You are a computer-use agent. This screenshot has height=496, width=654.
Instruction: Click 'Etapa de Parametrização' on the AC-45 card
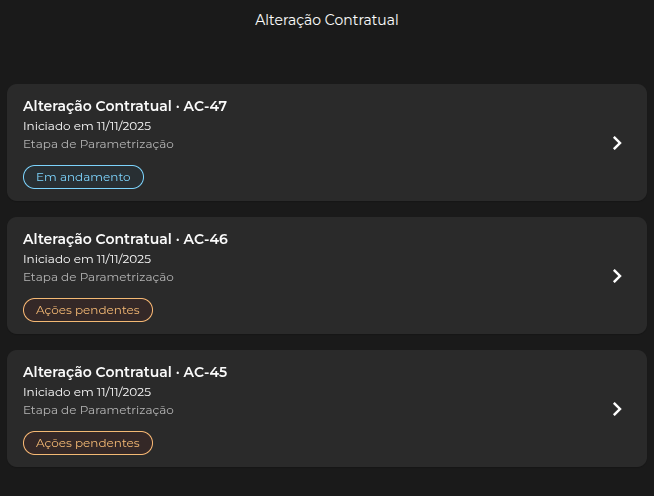[x=98, y=410]
